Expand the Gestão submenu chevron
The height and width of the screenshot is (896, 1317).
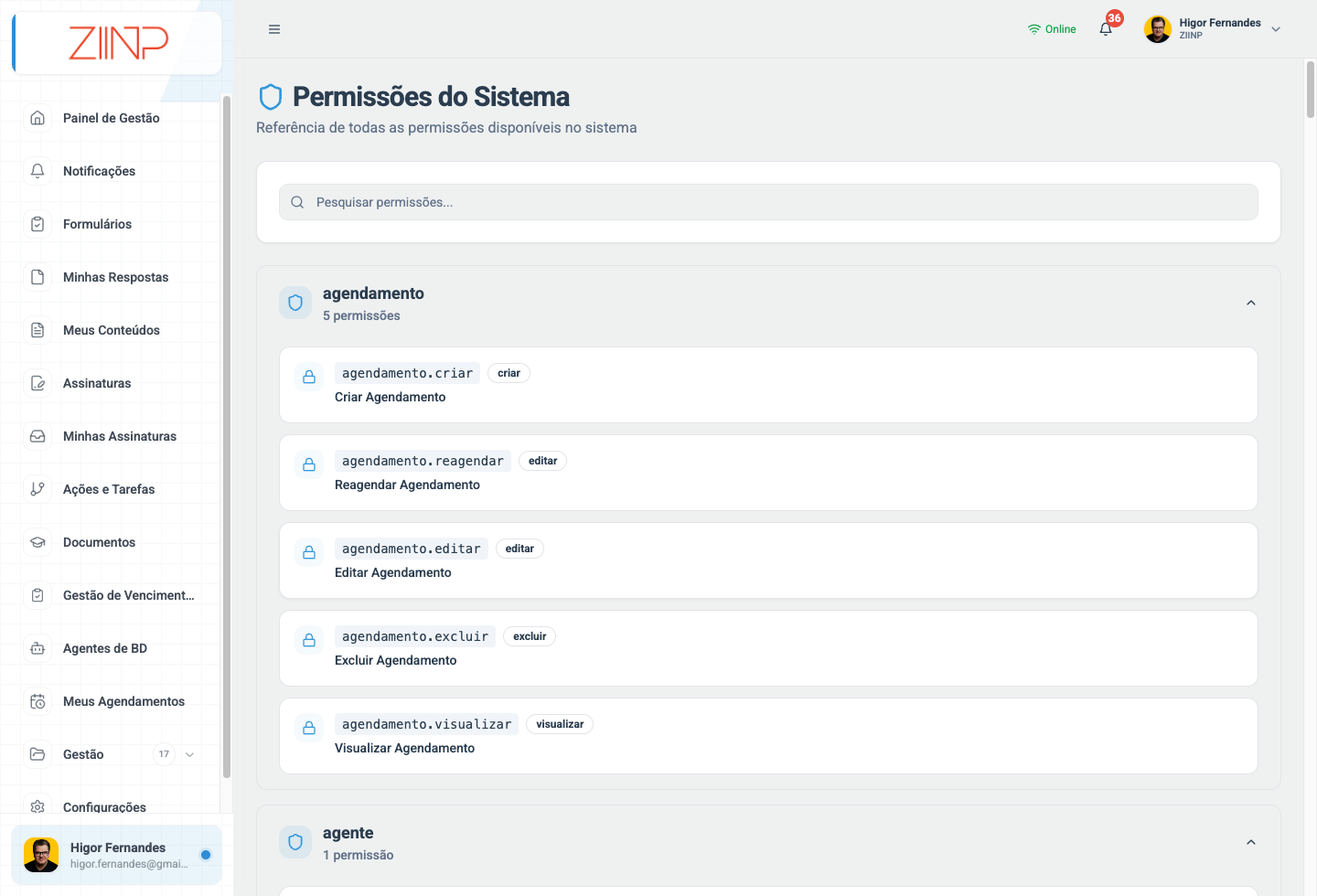point(189,754)
